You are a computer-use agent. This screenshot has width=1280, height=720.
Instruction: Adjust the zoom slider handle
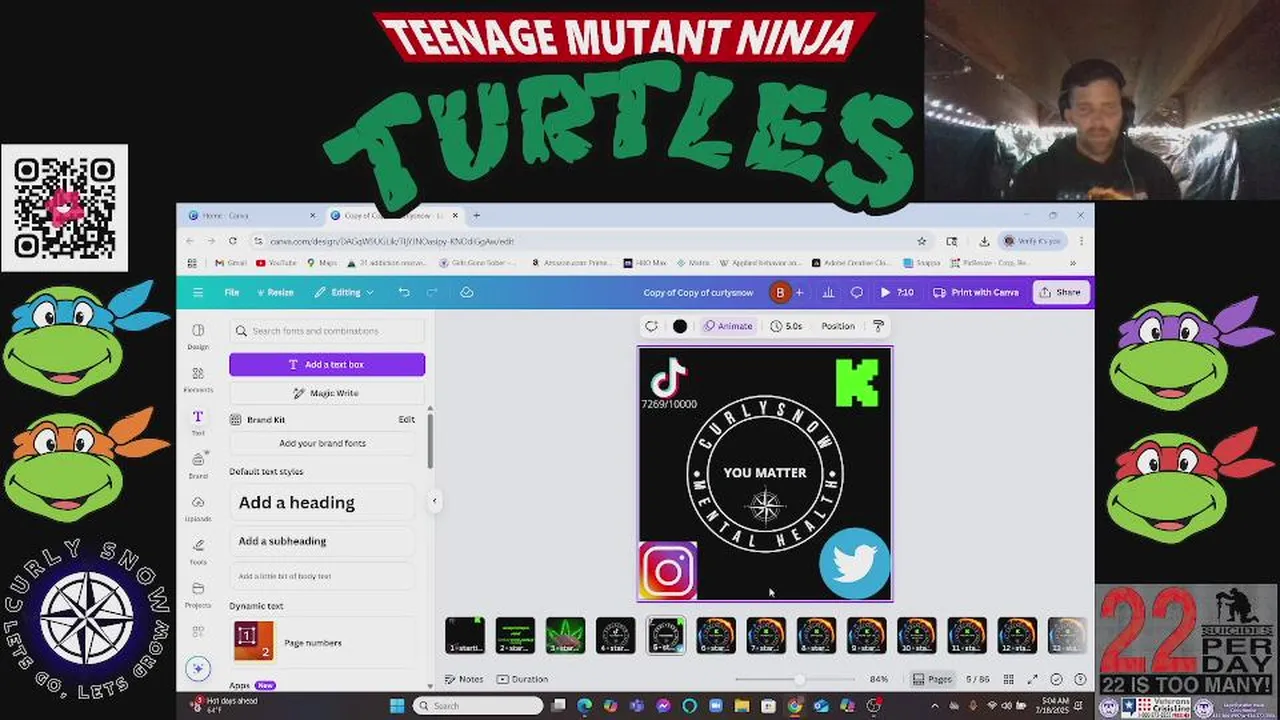[x=799, y=679]
